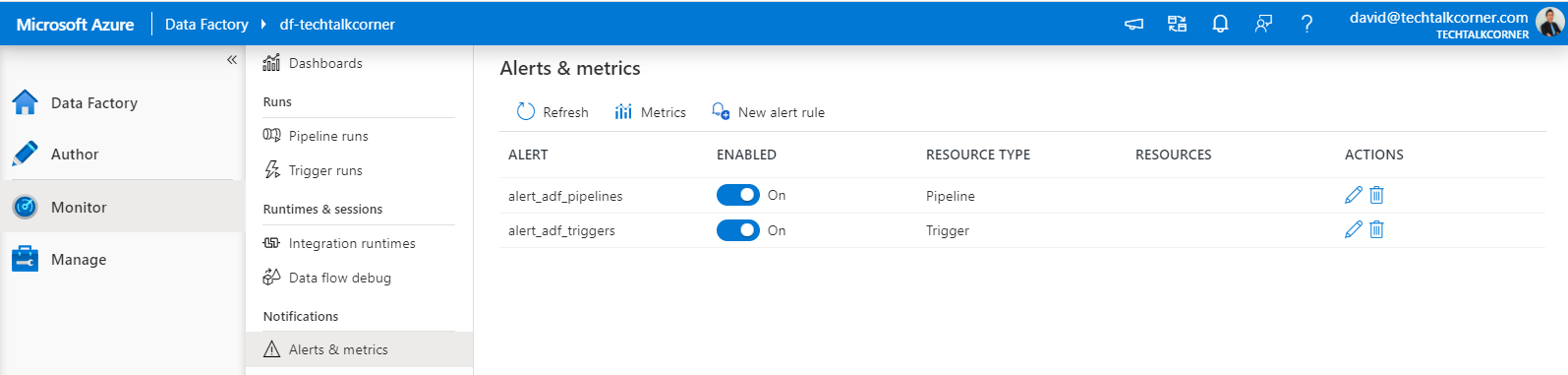The image size is (1568, 375).
Task: Click the Trigger resource type cell
Action: [x=948, y=230]
